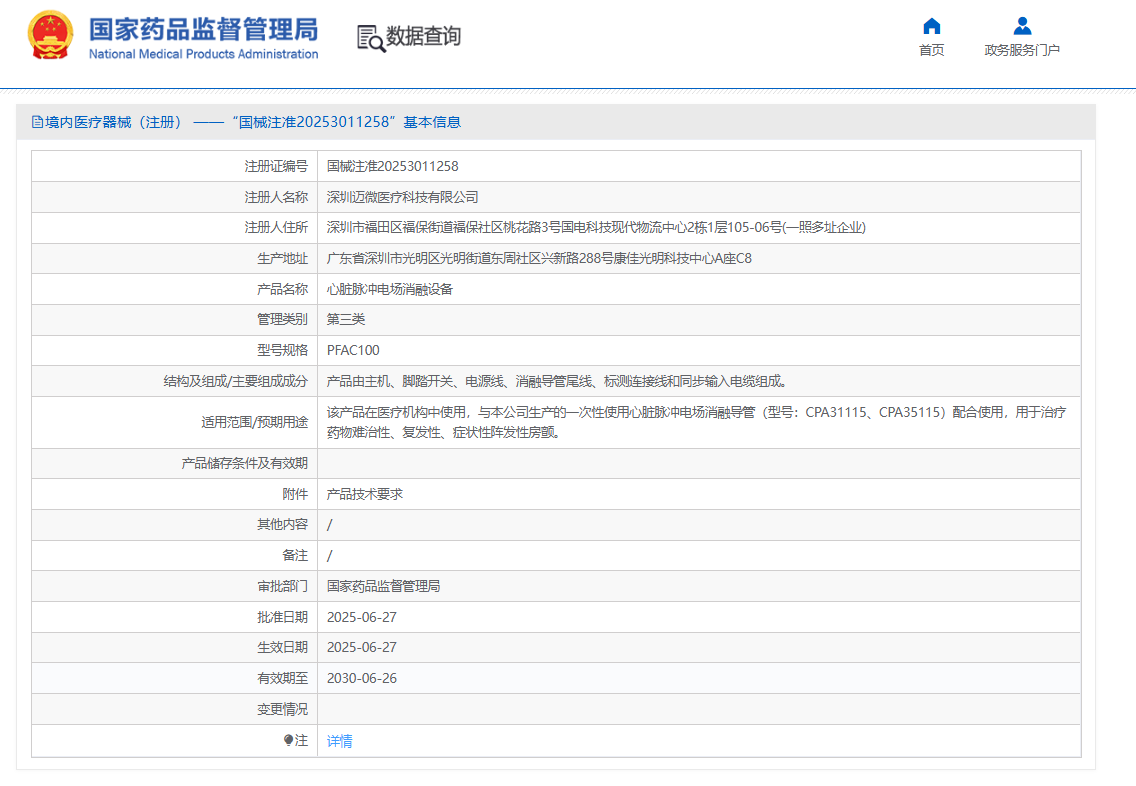Click the 生效日期 value 2025-06-27

362,648
